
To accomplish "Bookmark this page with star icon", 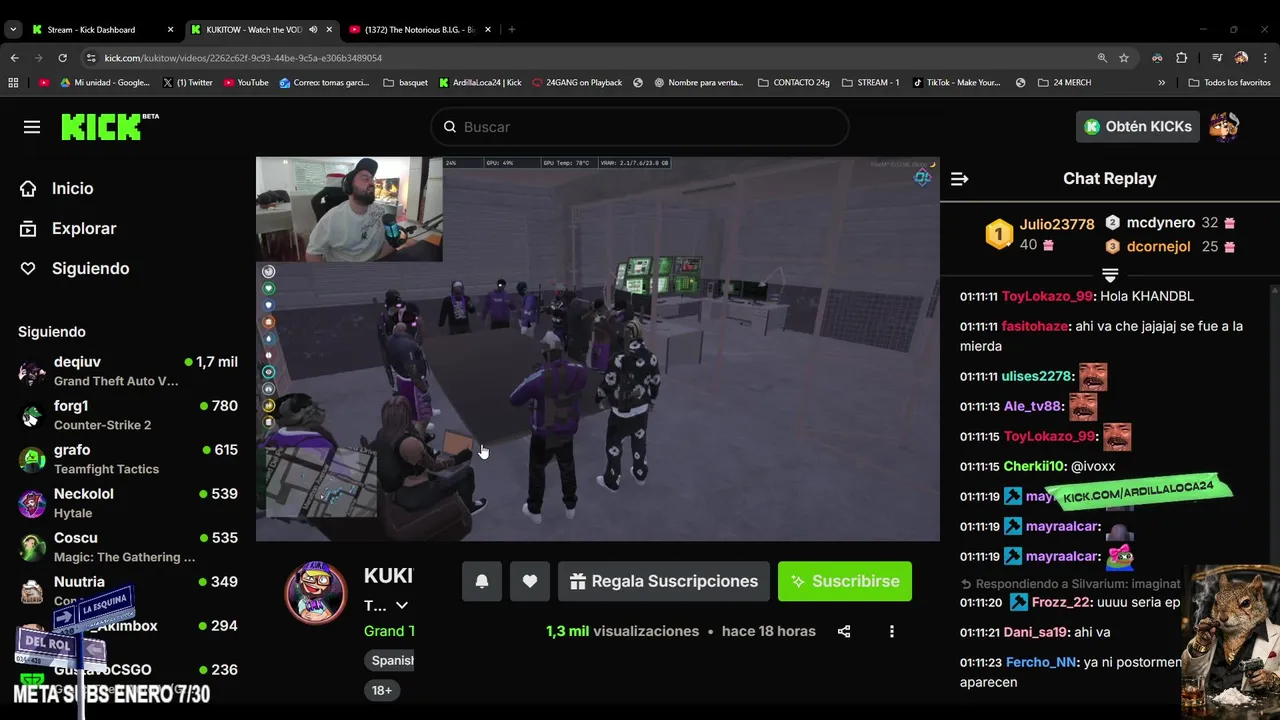I will 1124,58.
